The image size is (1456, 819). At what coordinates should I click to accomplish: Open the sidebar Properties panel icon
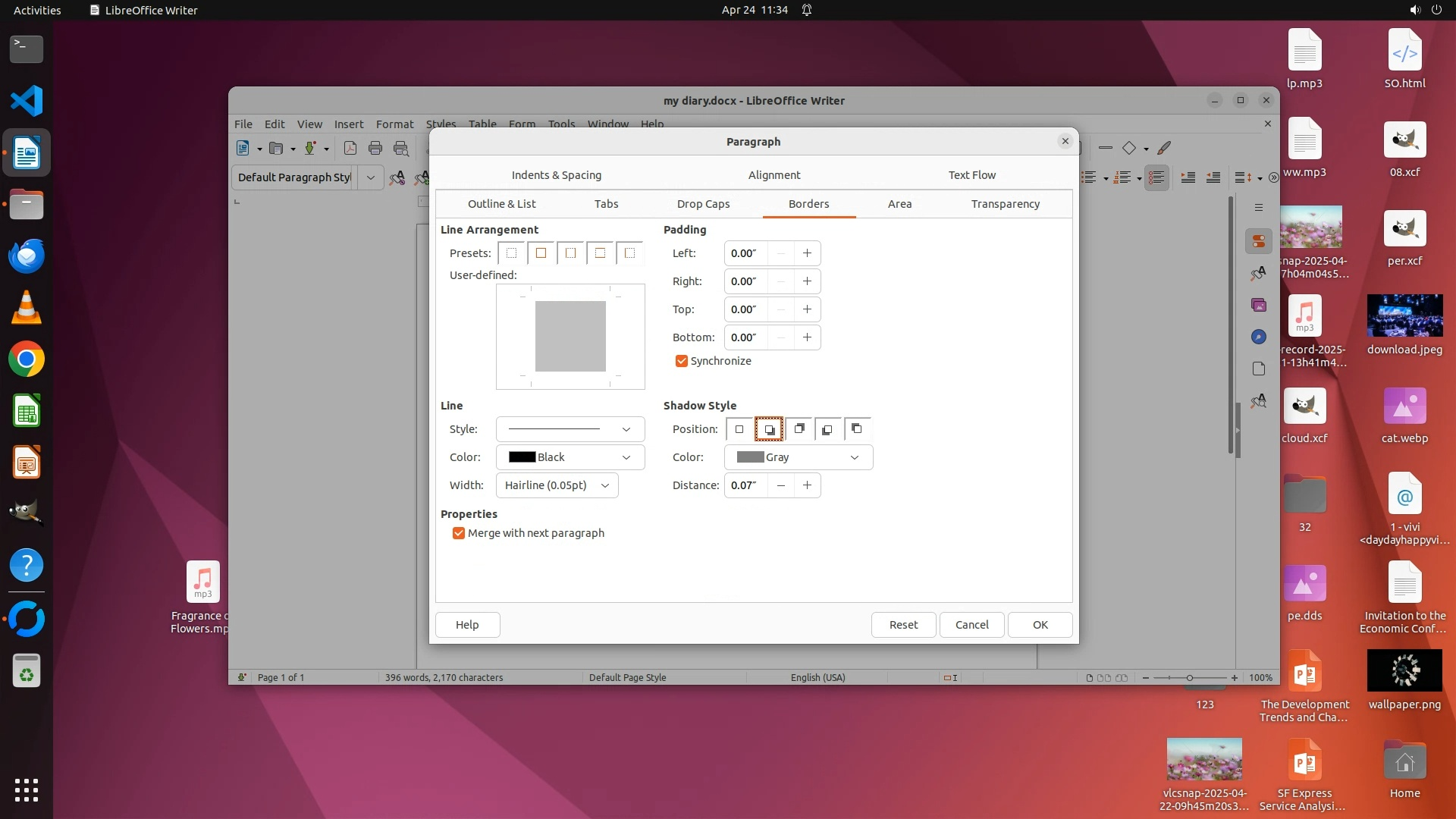point(1259,241)
